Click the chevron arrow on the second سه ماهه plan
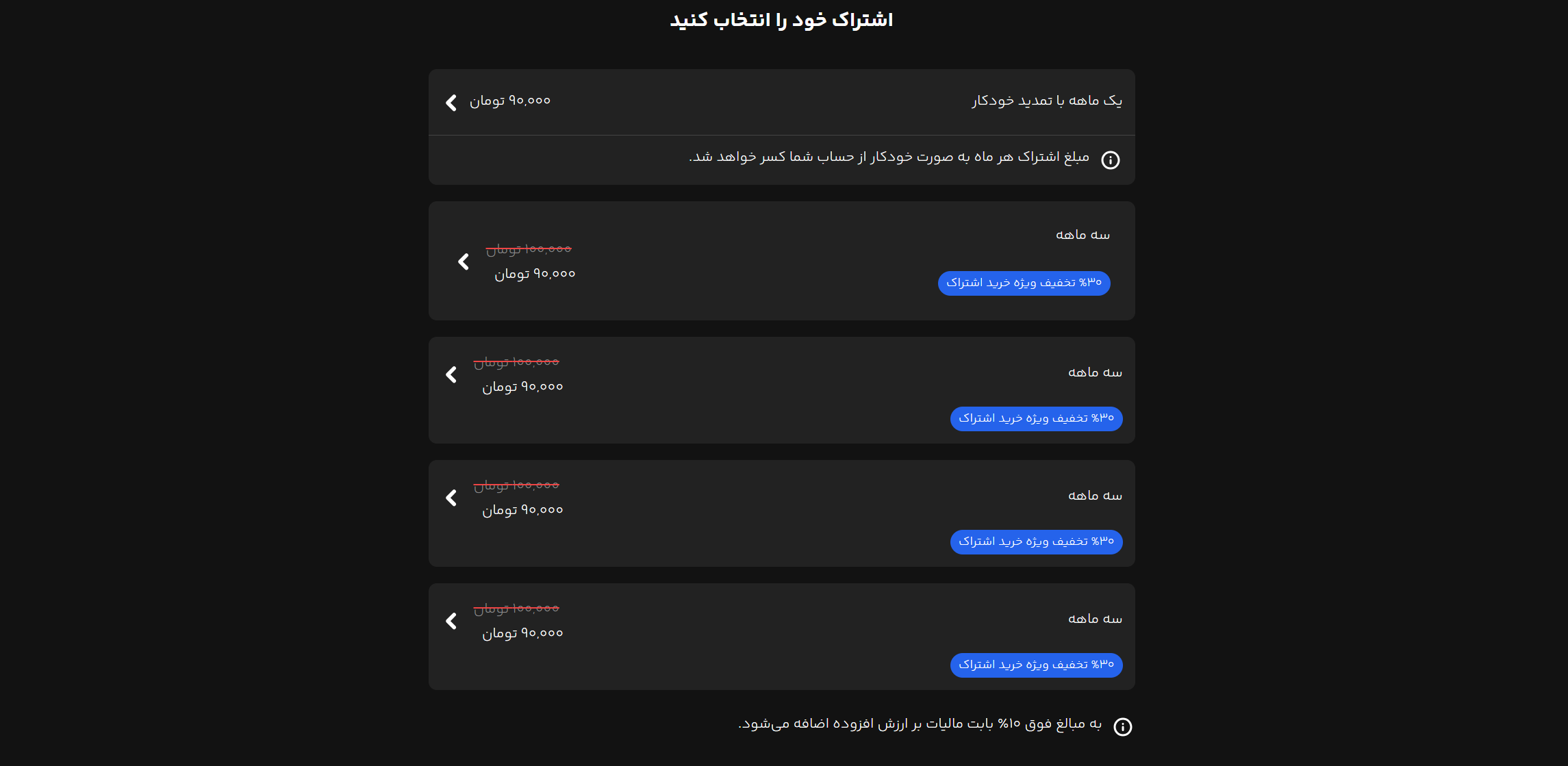 (x=451, y=374)
